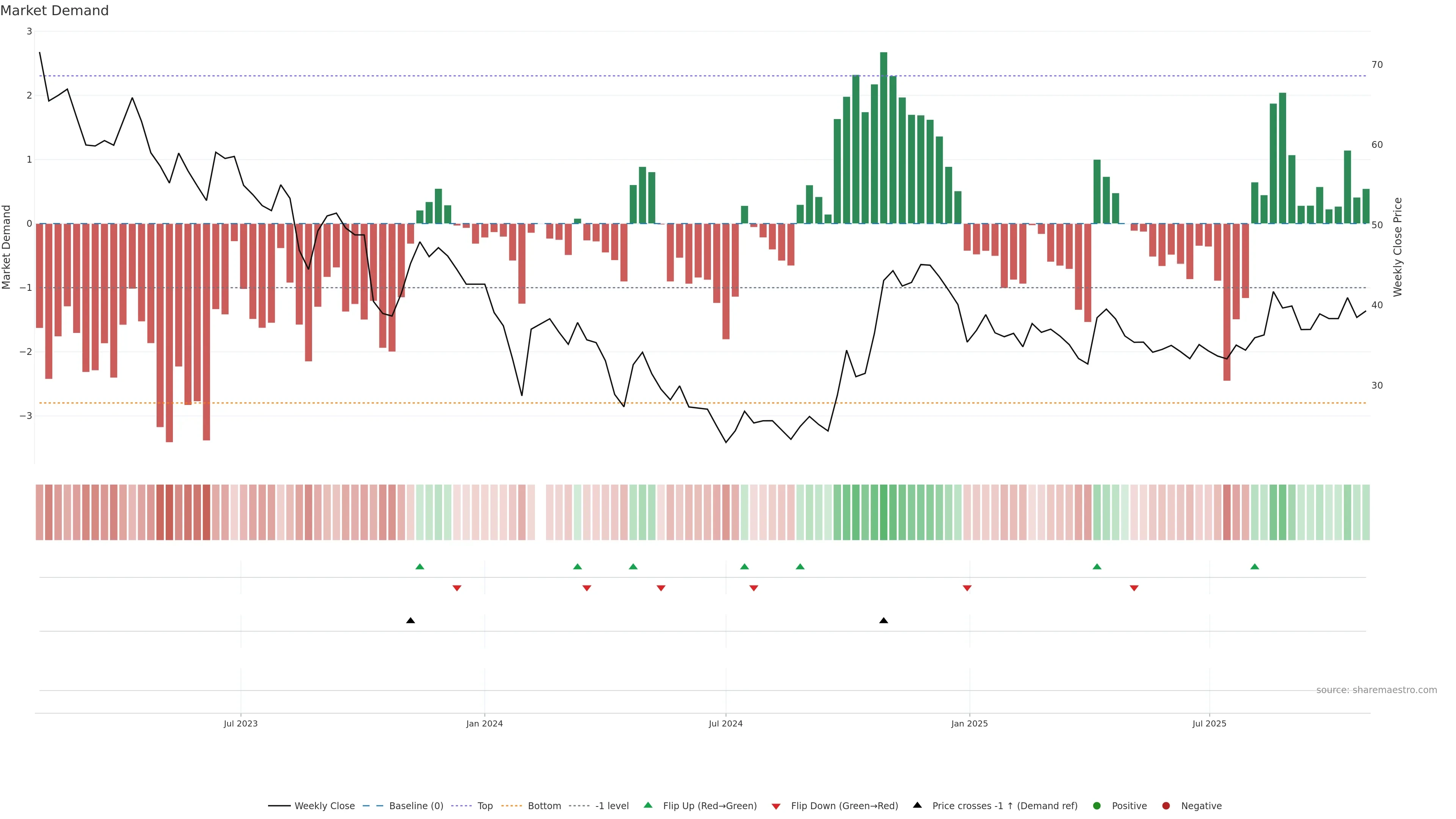Click the source: sharemaestro.com text
1456x819 pixels.
click(x=1376, y=690)
